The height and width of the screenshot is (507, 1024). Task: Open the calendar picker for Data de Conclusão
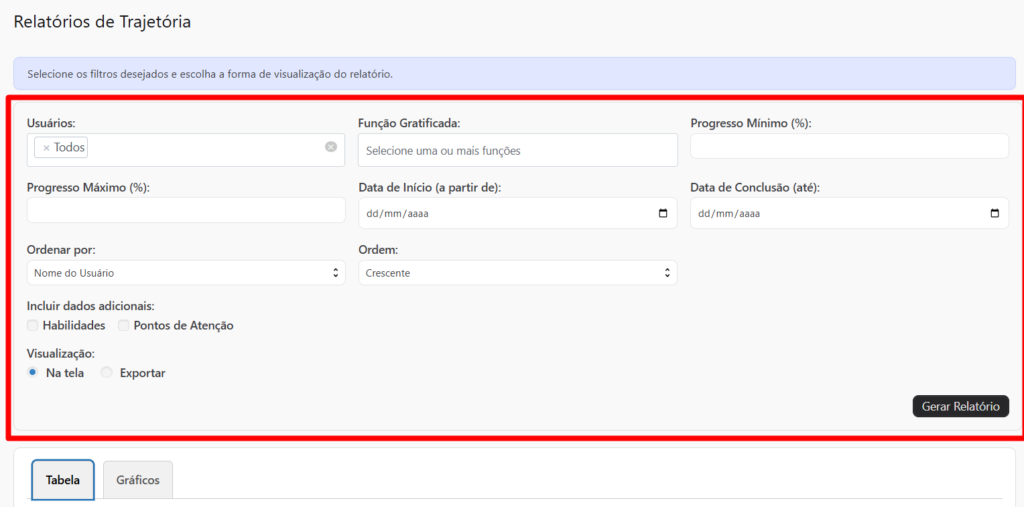pos(994,213)
